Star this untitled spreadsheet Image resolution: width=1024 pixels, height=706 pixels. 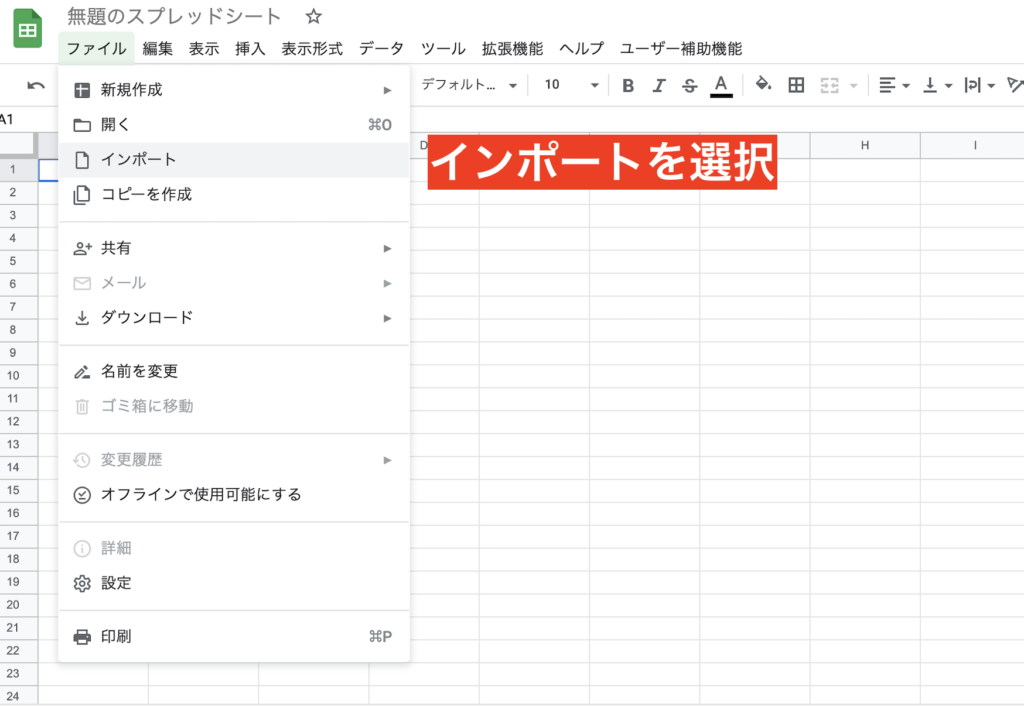313,17
